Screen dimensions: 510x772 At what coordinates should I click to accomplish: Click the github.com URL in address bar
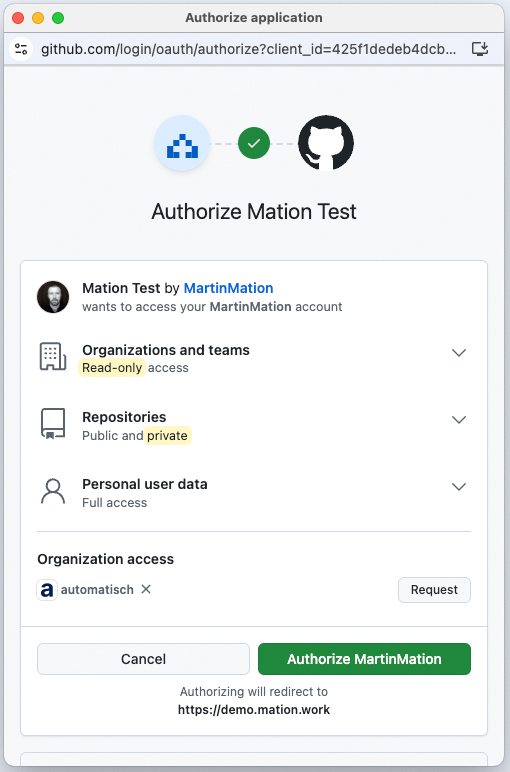coord(248,49)
